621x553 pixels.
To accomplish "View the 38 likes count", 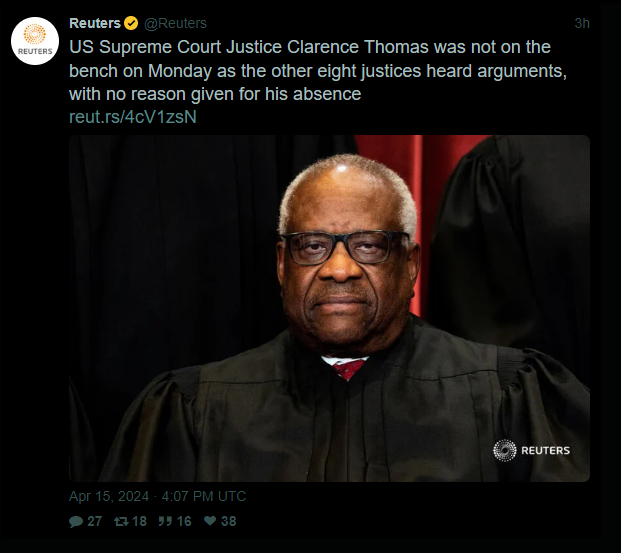I will pos(229,521).
